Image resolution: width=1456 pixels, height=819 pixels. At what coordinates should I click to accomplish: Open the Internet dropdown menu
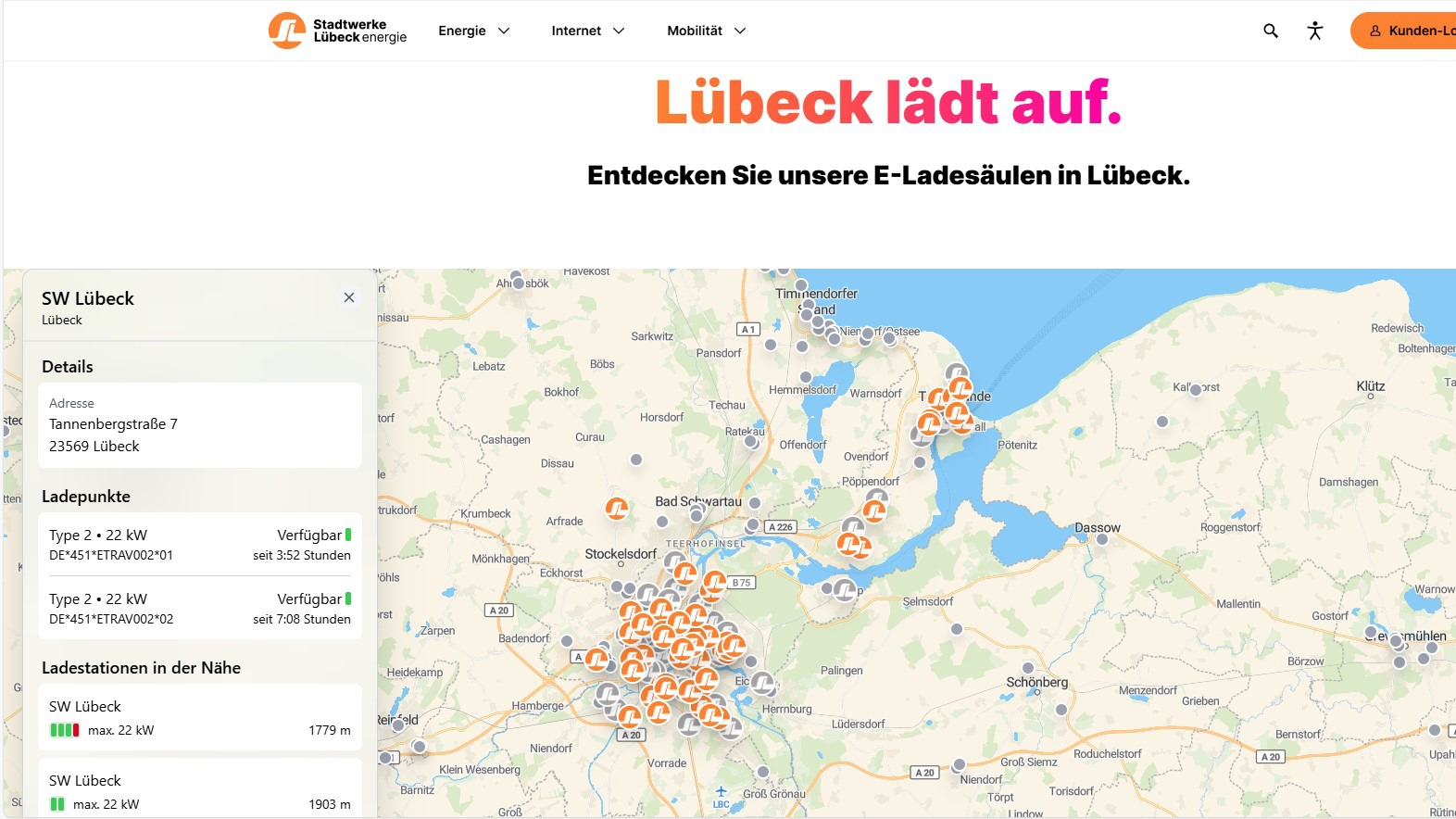pyautogui.click(x=588, y=31)
